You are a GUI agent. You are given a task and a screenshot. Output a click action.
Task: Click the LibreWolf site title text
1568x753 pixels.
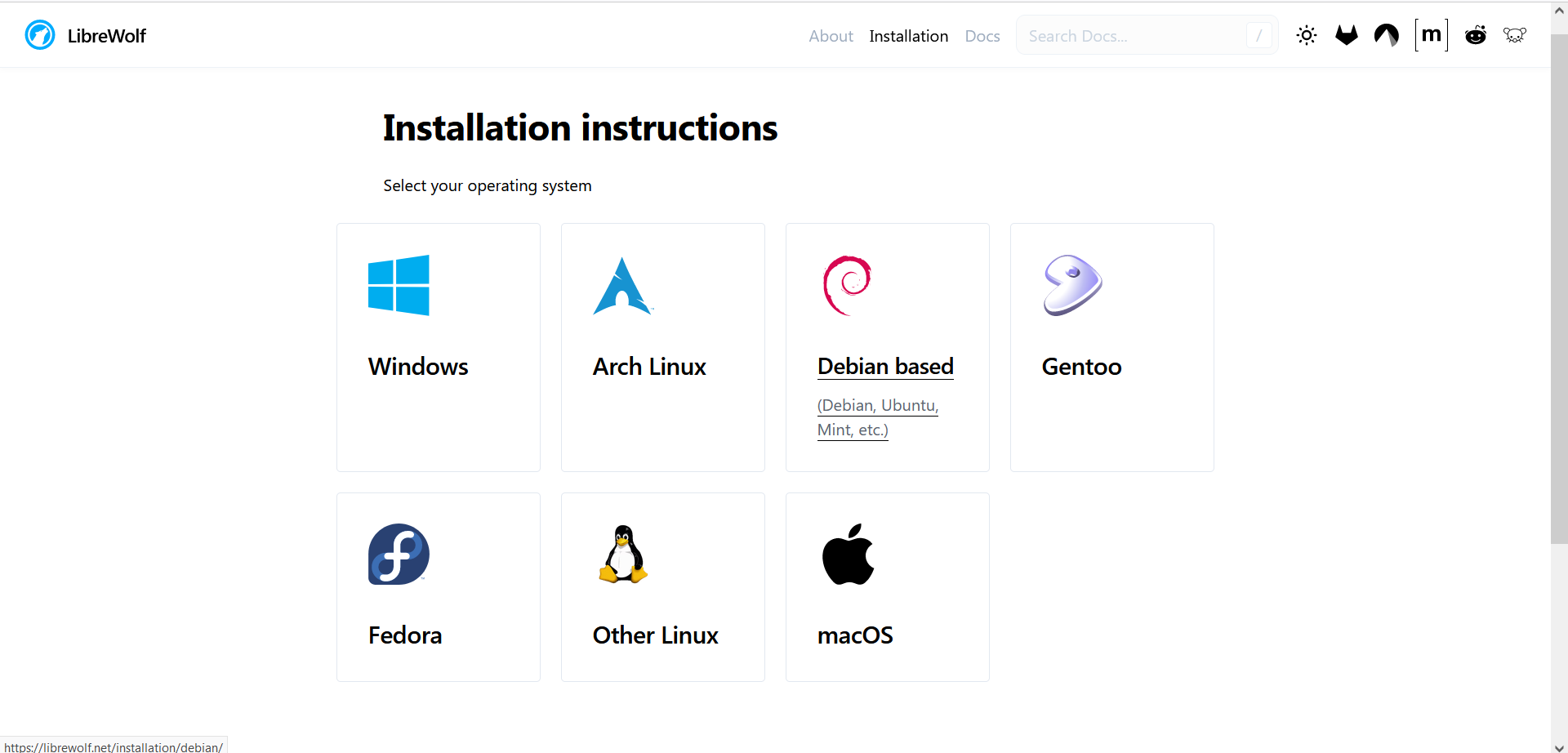pos(106,36)
